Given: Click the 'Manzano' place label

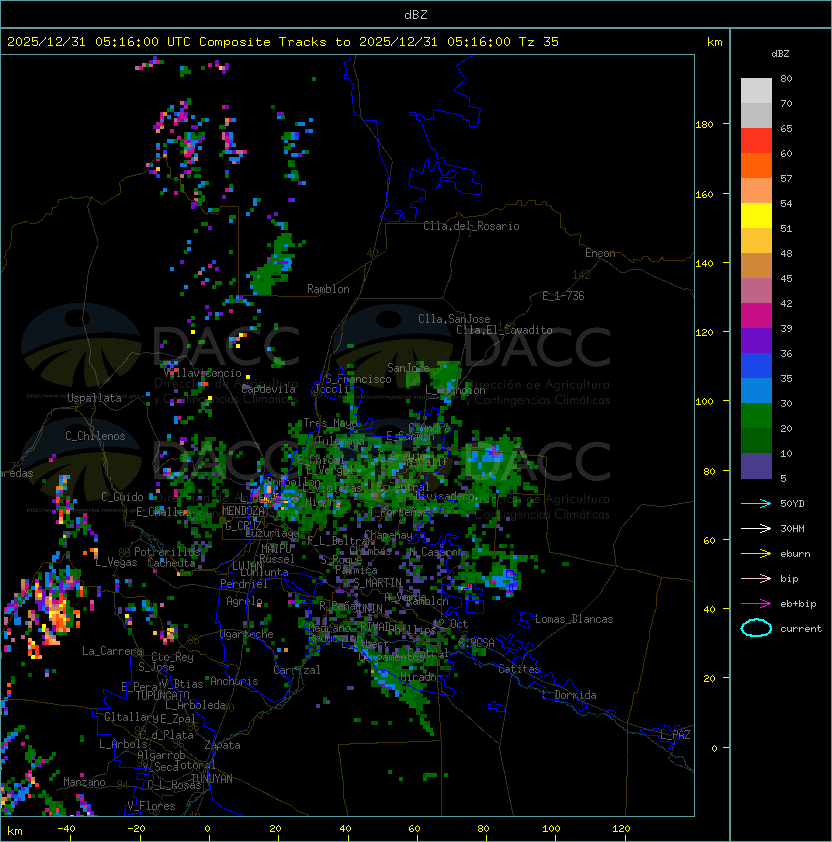Looking at the screenshot, I should pos(84,782).
